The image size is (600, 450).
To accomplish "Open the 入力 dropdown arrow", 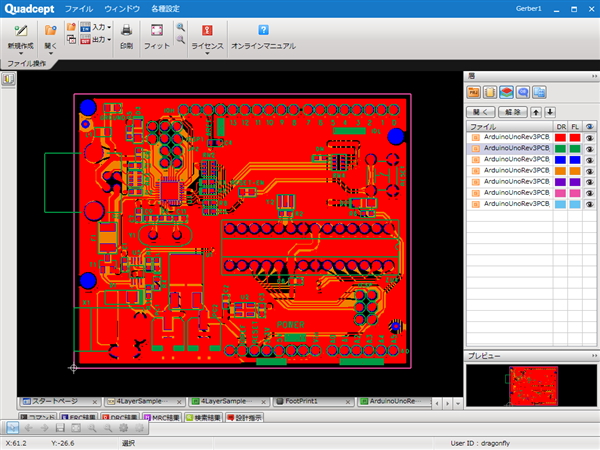I will [x=107, y=27].
